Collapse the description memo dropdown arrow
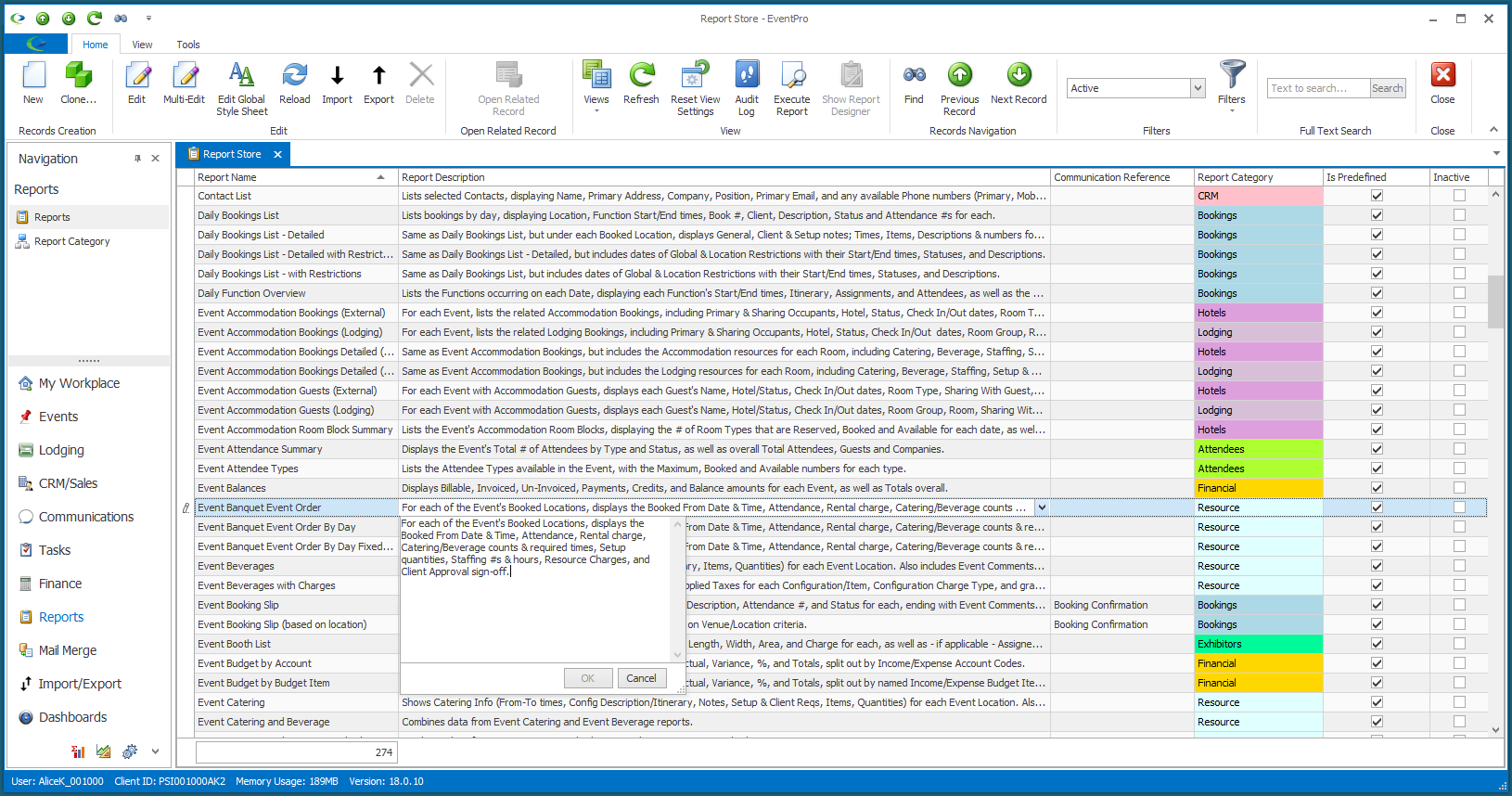The width and height of the screenshot is (1512, 796). click(1042, 507)
